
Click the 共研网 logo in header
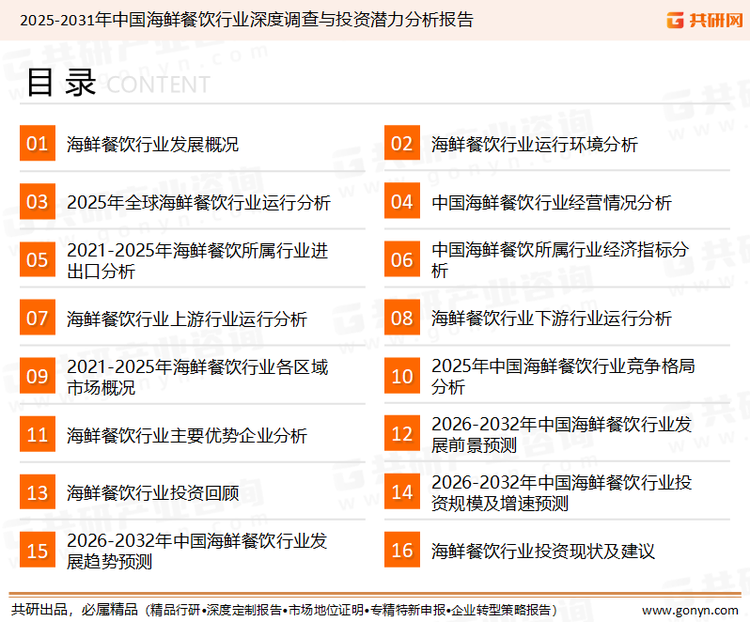pyautogui.click(x=705, y=20)
